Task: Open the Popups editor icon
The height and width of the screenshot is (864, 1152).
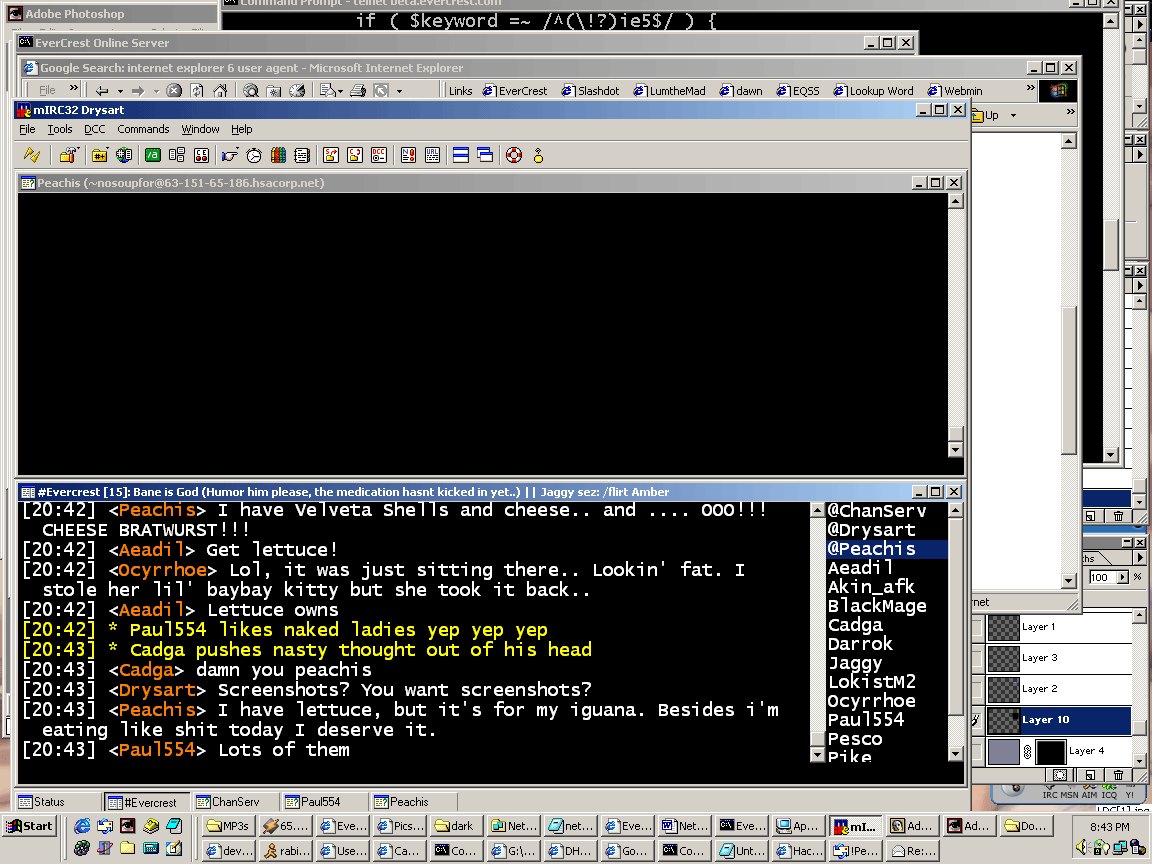Action: [177, 155]
